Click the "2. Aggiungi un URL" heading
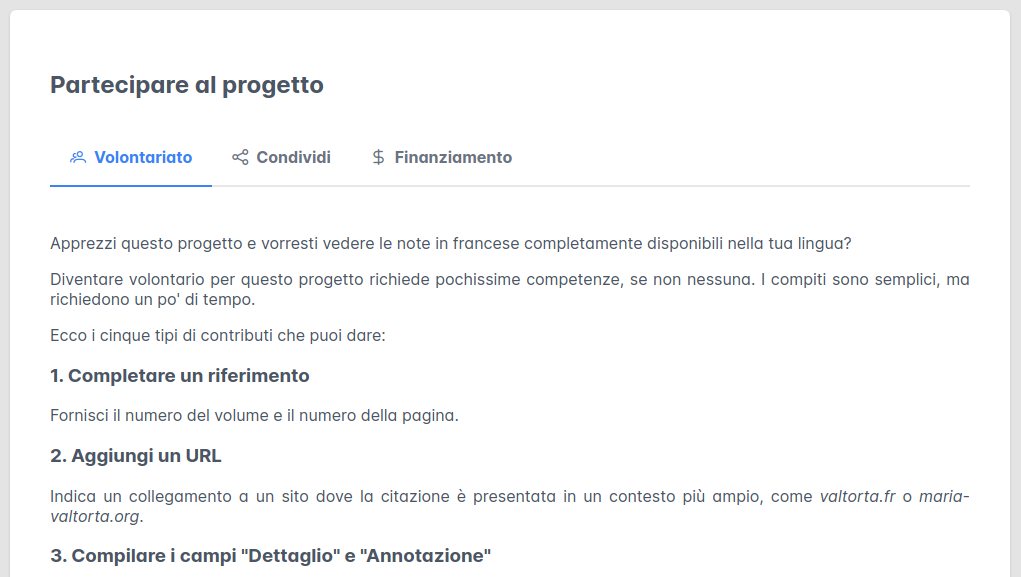This screenshot has height=577, width=1021. (136, 456)
